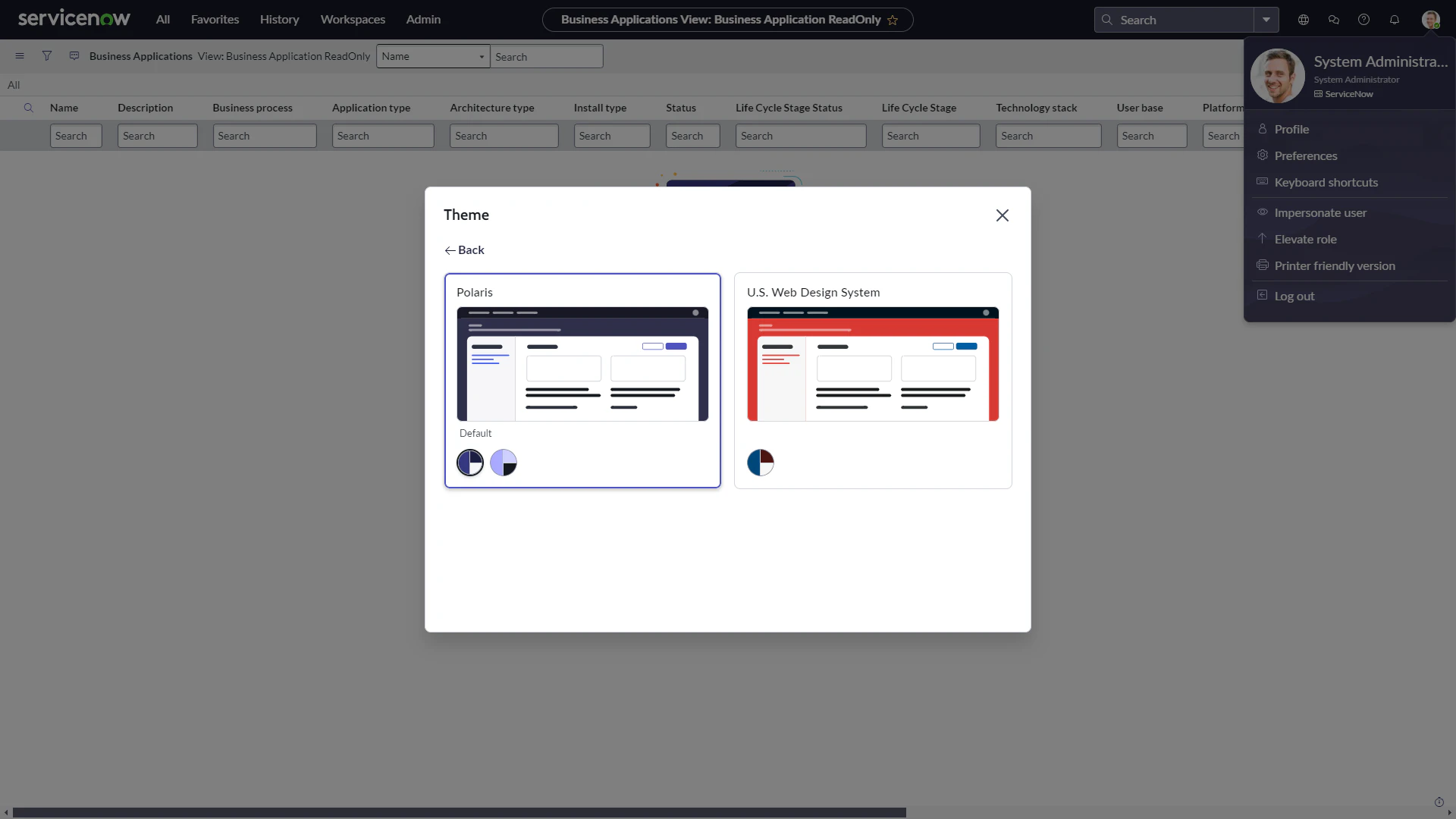The height and width of the screenshot is (819, 1456).
Task: Add page to favorites with star icon
Action: (893, 20)
